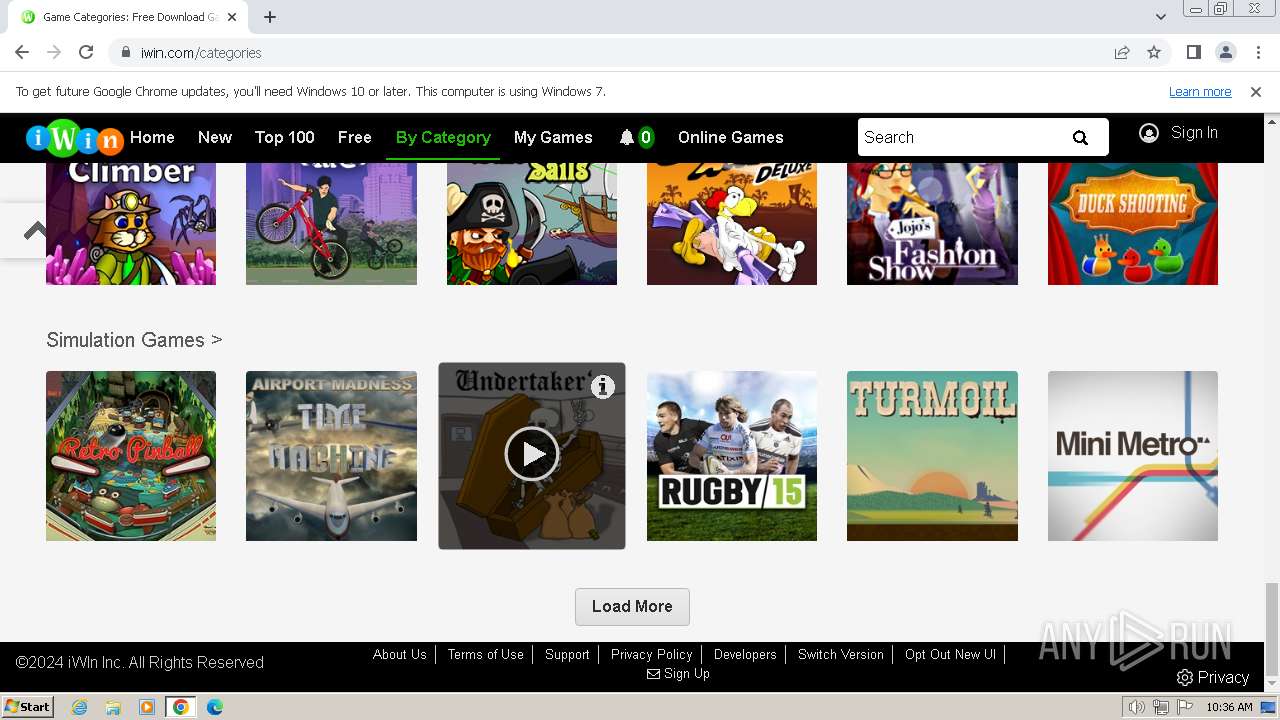Open the BMX bike game thumbnail
1280x720 pixels.
pyautogui.click(x=331, y=224)
